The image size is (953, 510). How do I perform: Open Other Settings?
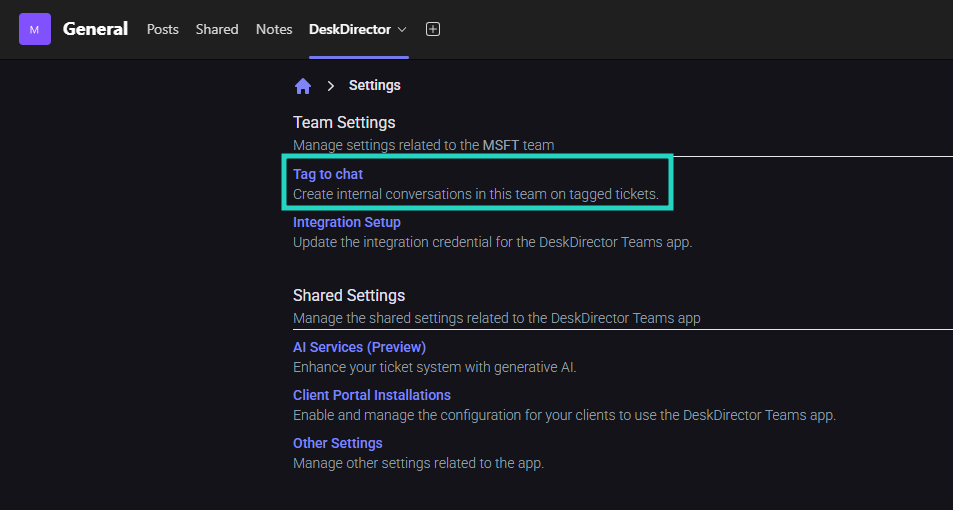point(337,443)
